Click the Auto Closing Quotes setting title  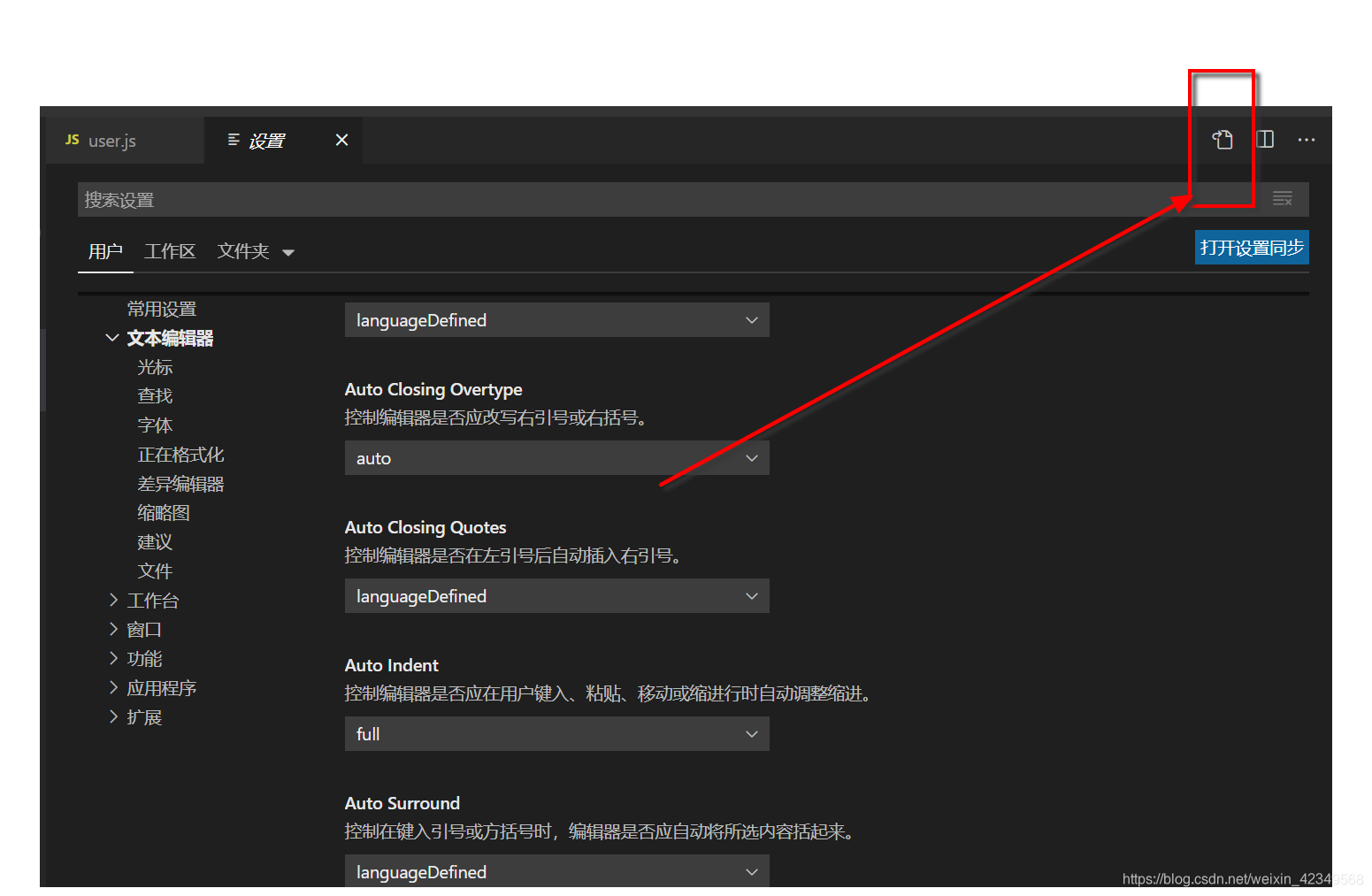[x=425, y=528]
